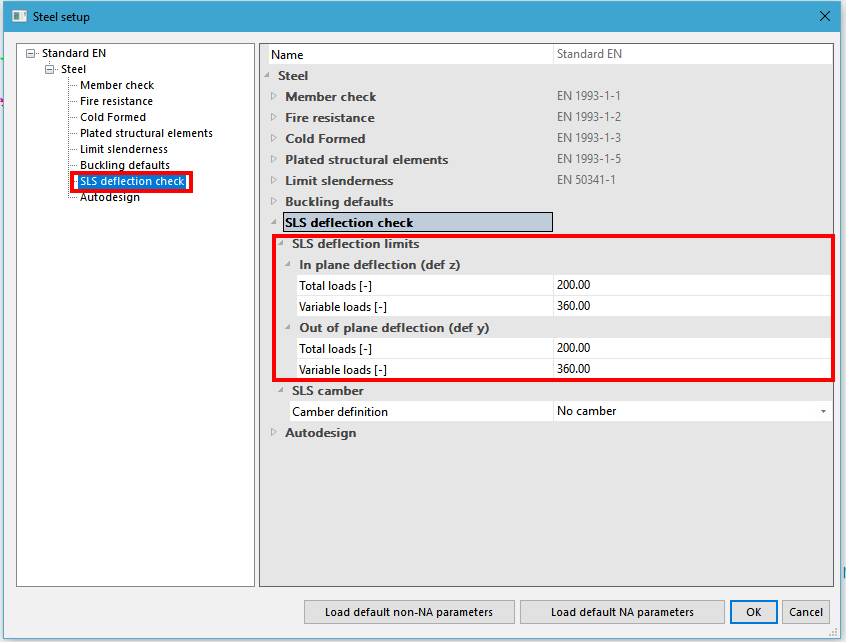The height and width of the screenshot is (642, 846).
Task: Select Autodesign in the left tree
Action: tap(110, 197)
